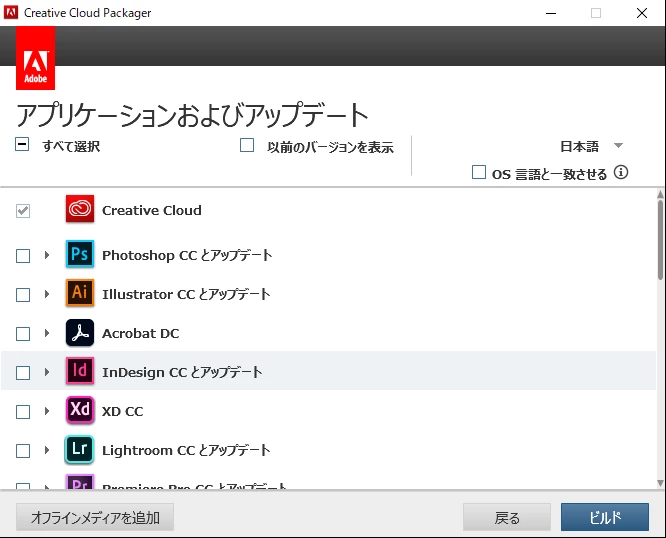Select the Acrobat DC label
666x538 pixels.
point(141,333)
